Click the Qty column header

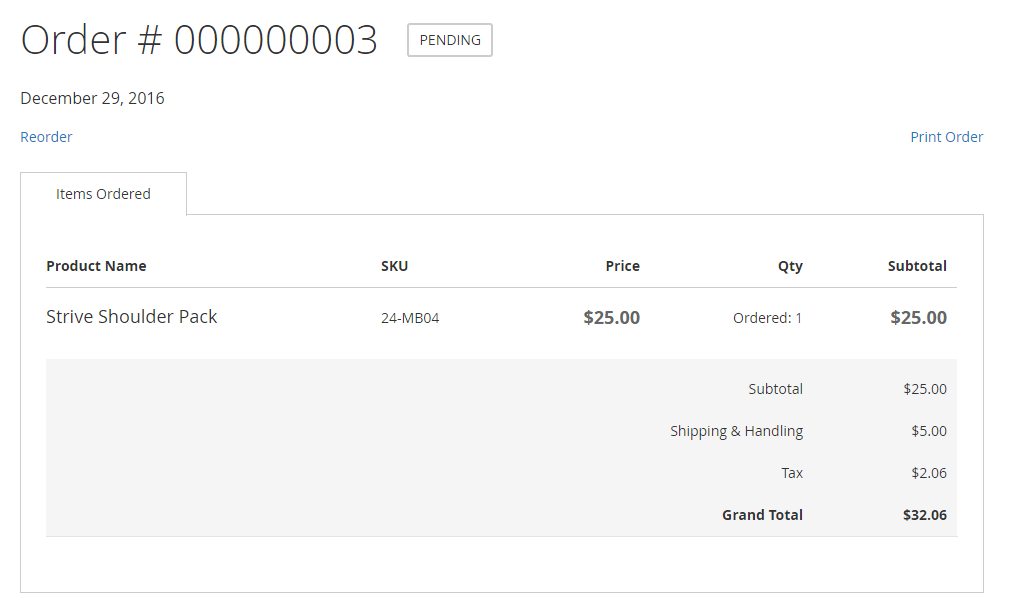coord(790,266)
